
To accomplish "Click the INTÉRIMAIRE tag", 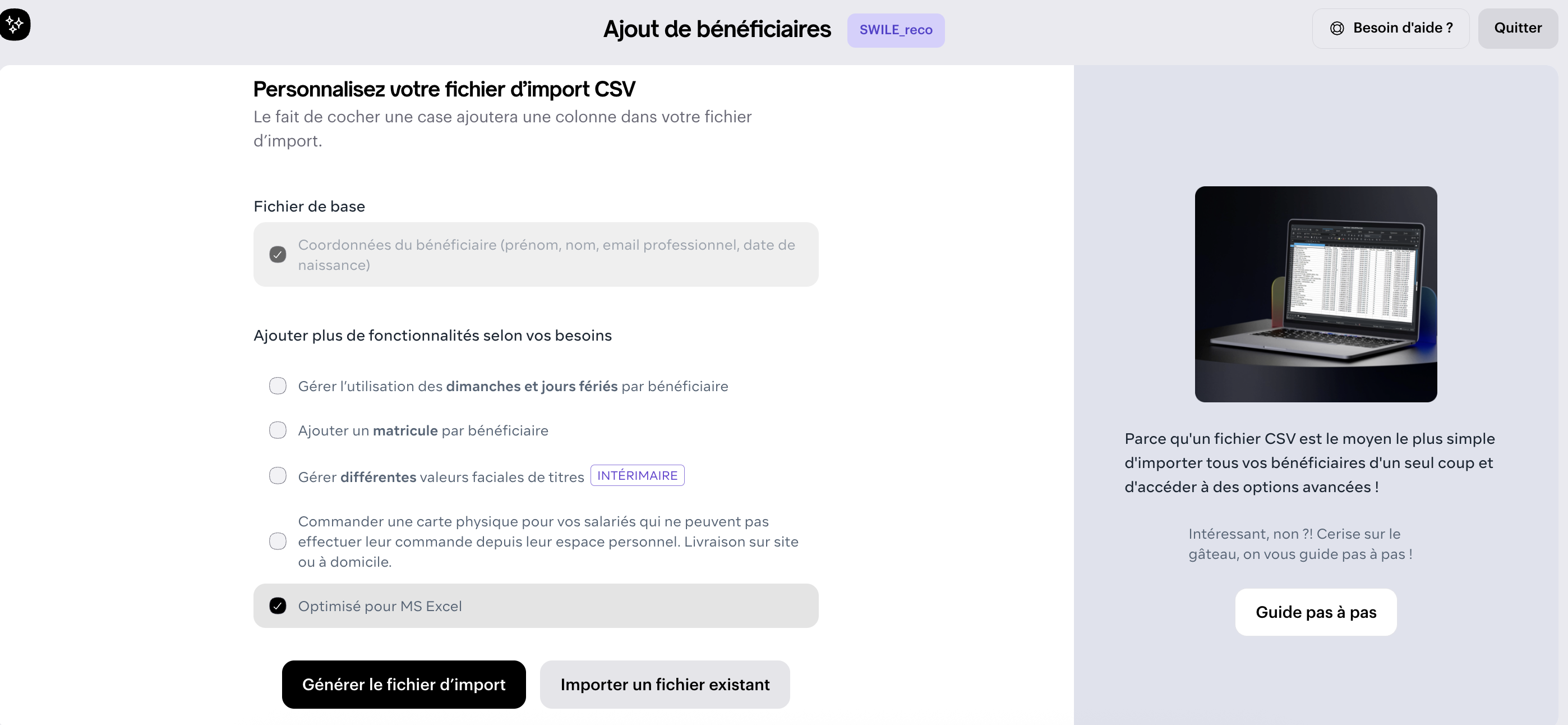I will click(x=637, y=476).
